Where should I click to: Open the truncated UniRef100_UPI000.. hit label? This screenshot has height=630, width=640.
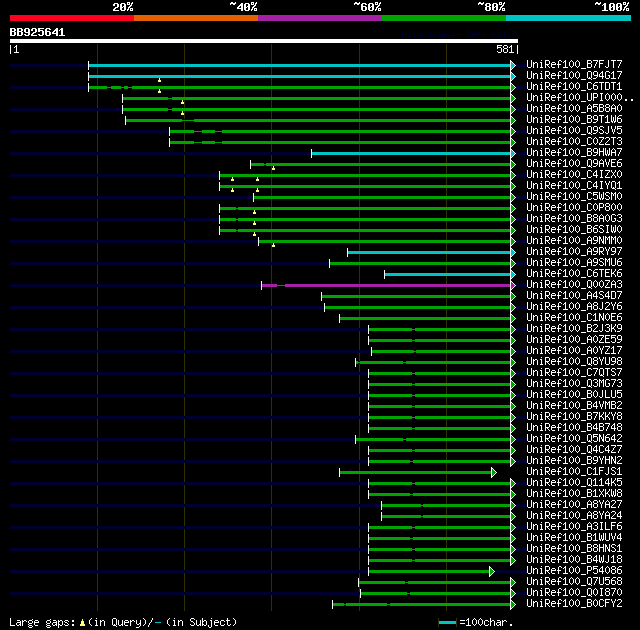(x=580, y=98)
